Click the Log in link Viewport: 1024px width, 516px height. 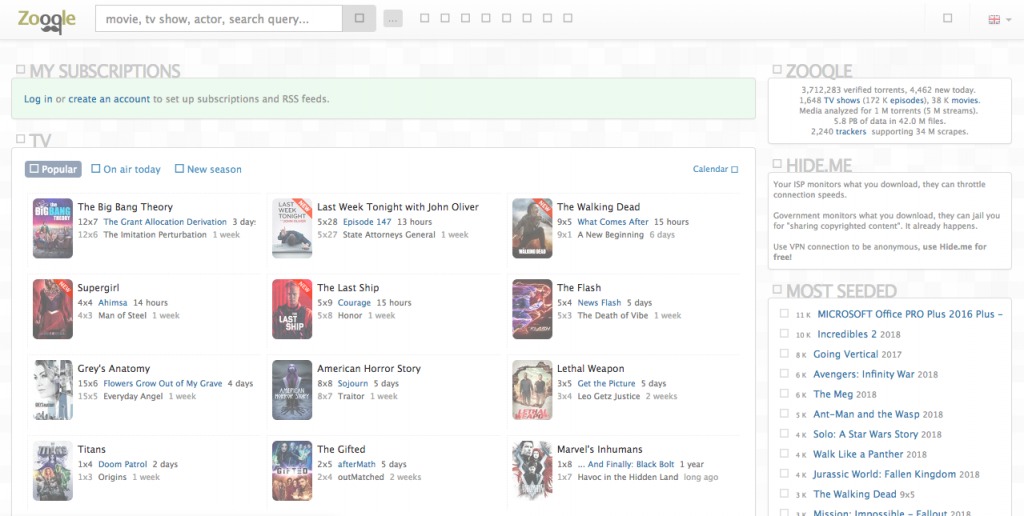(x=38, y=99)
